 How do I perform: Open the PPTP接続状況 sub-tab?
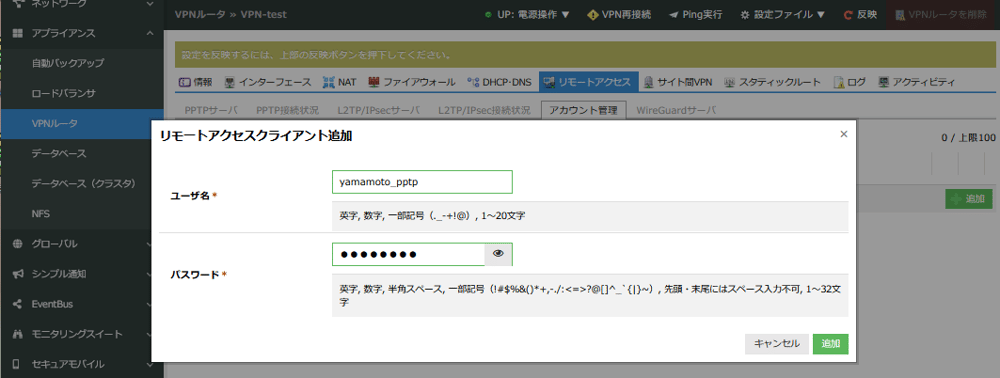287,110
